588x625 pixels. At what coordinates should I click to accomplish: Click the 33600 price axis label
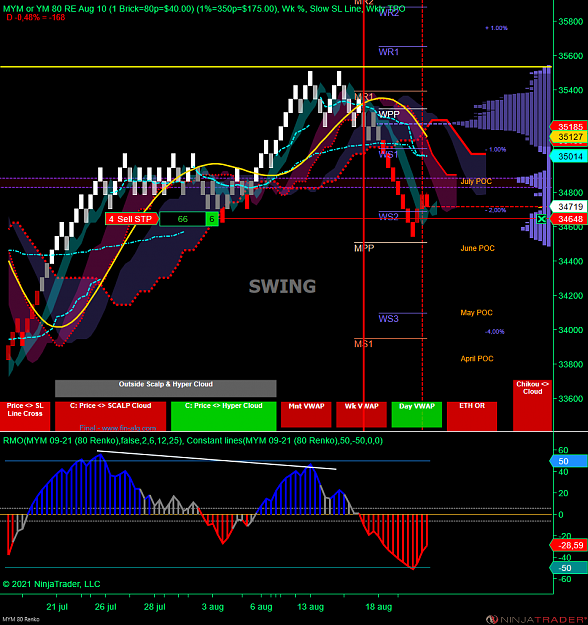(570, 399)
